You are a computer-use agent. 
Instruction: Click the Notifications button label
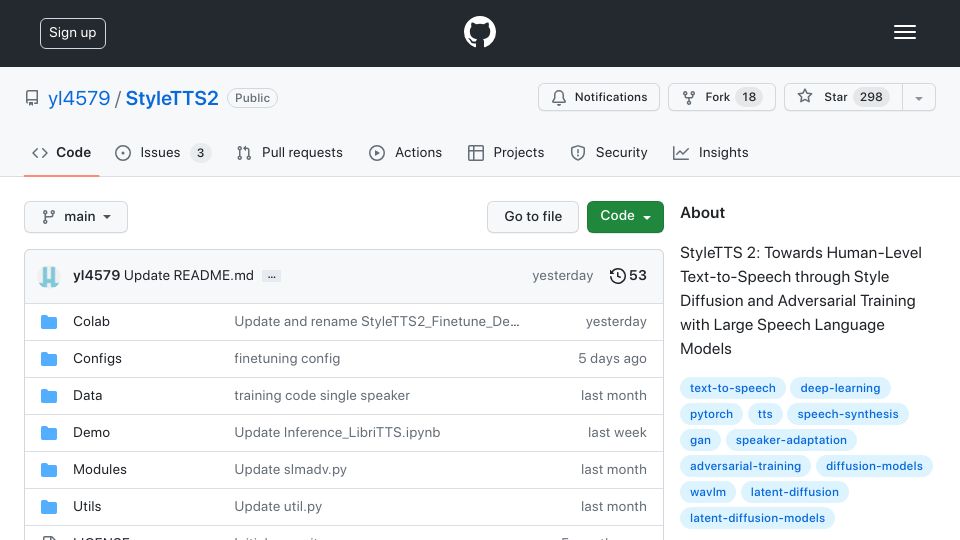pyautogui.click(x=610, y=97)
